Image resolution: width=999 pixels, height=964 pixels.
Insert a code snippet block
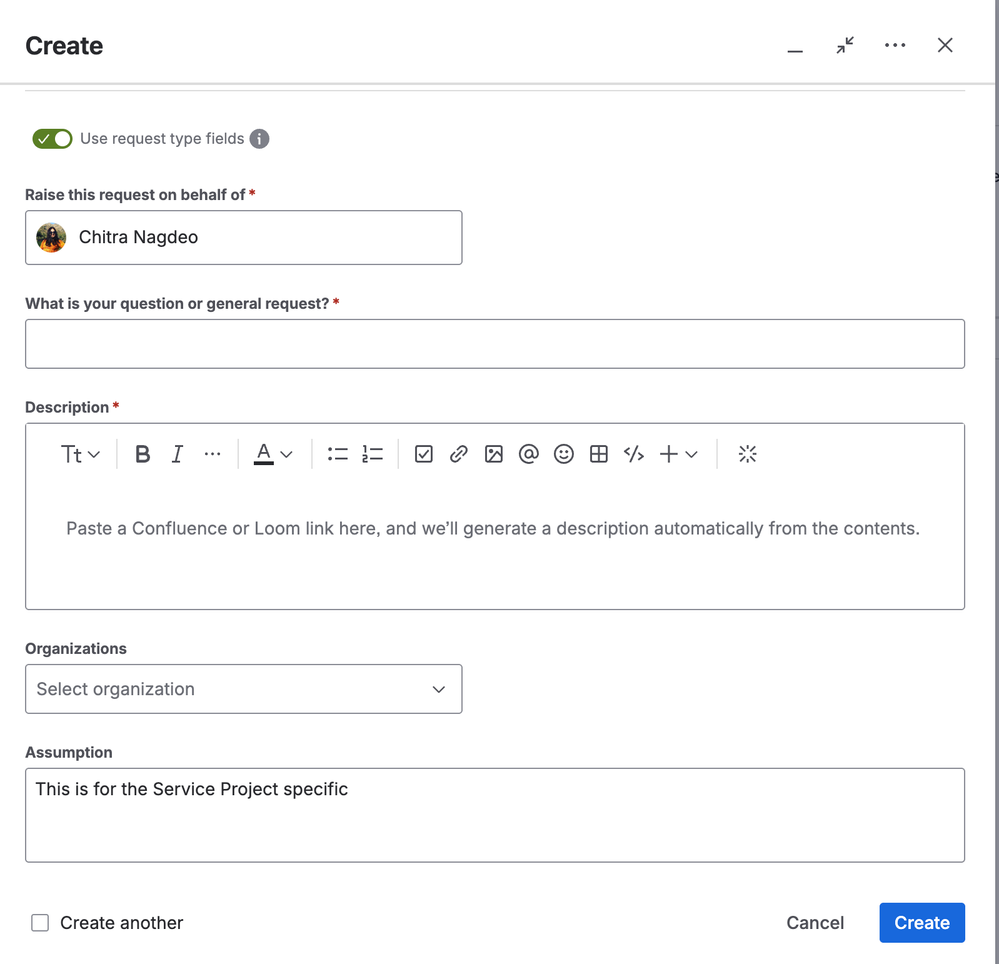pyautogui.click(x=634, y=454)
